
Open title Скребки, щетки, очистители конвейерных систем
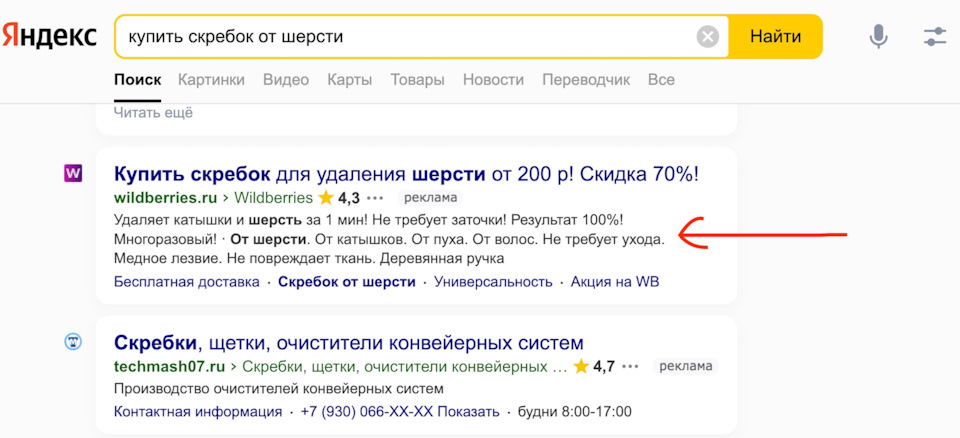click(349, 342)
